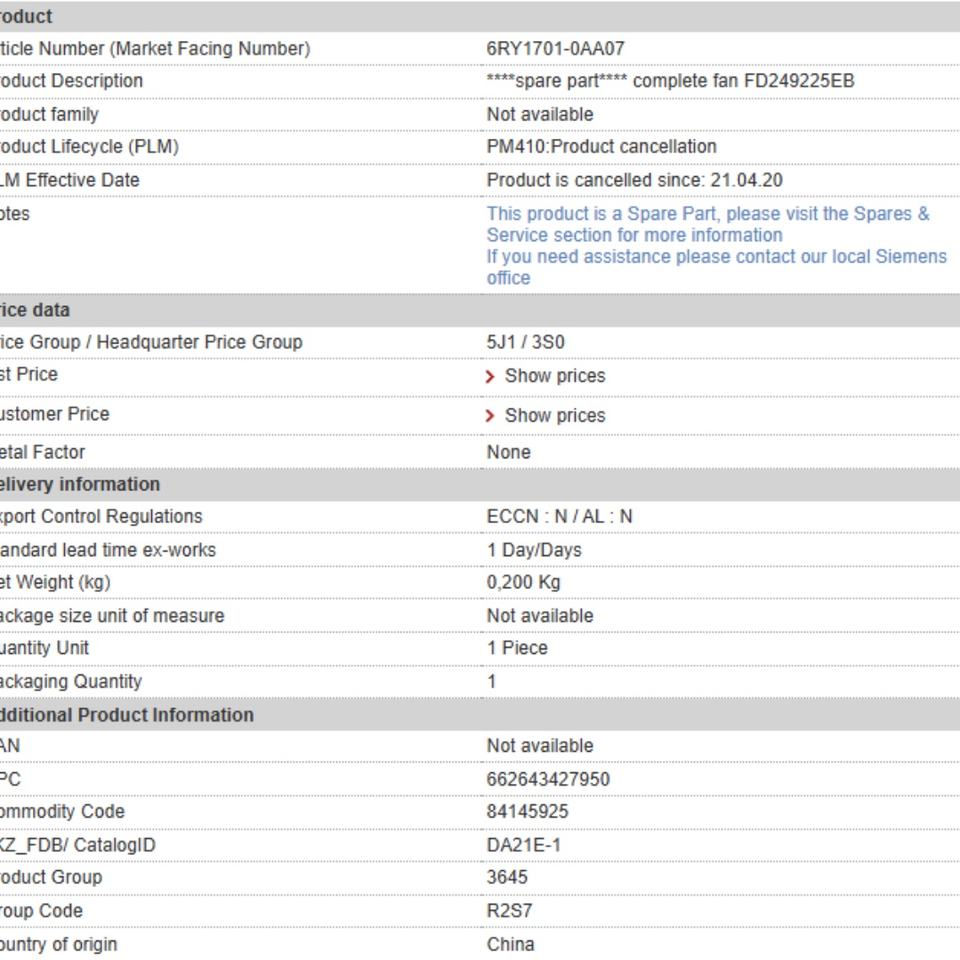The height and width of the screenshot is (960, 960).
Task: Click the Price Group / Headquarter Price Group label
Action: [151, 342]
